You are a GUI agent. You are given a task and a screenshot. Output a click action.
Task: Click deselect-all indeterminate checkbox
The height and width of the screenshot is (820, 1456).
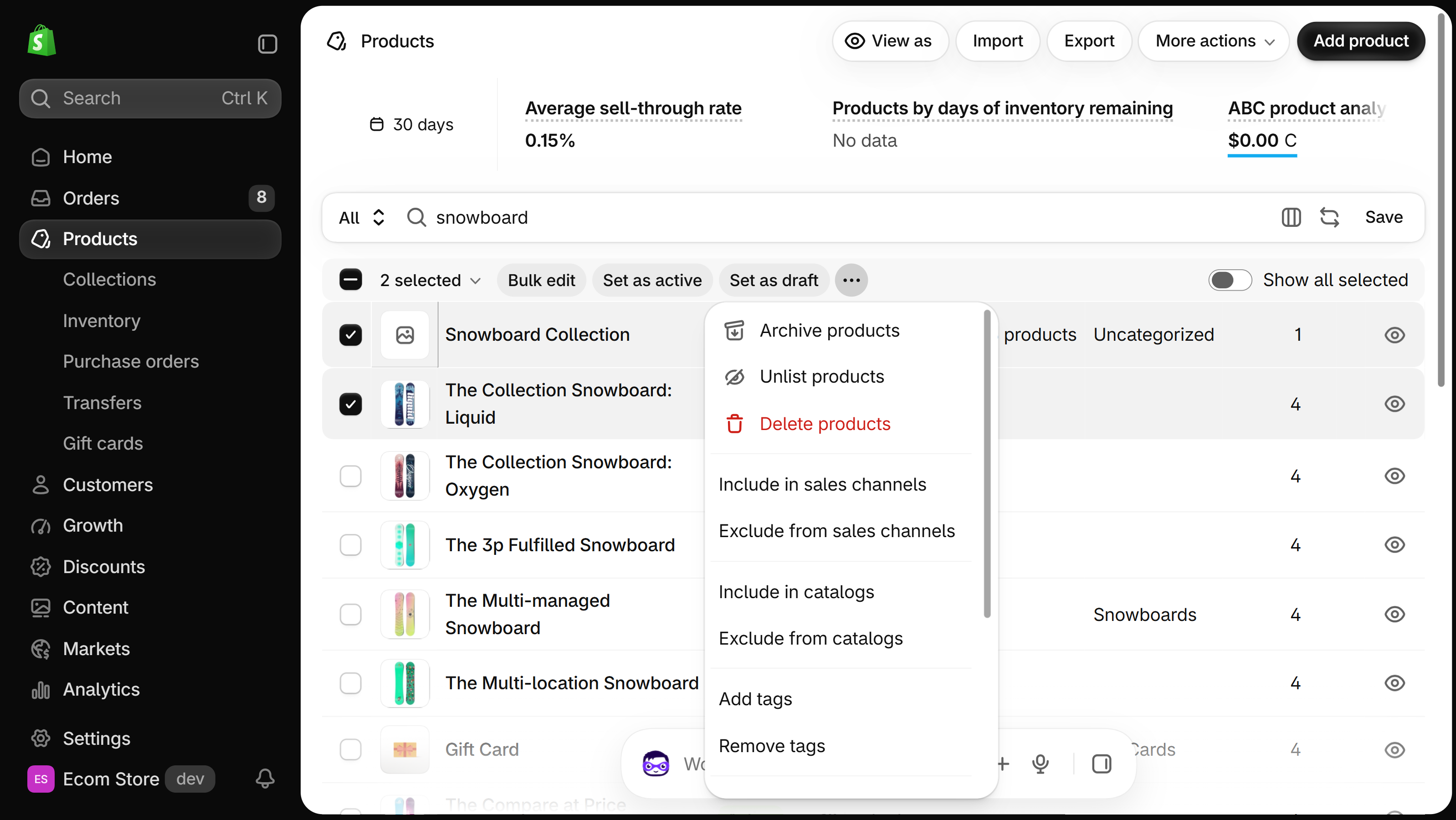click(350, 280)
